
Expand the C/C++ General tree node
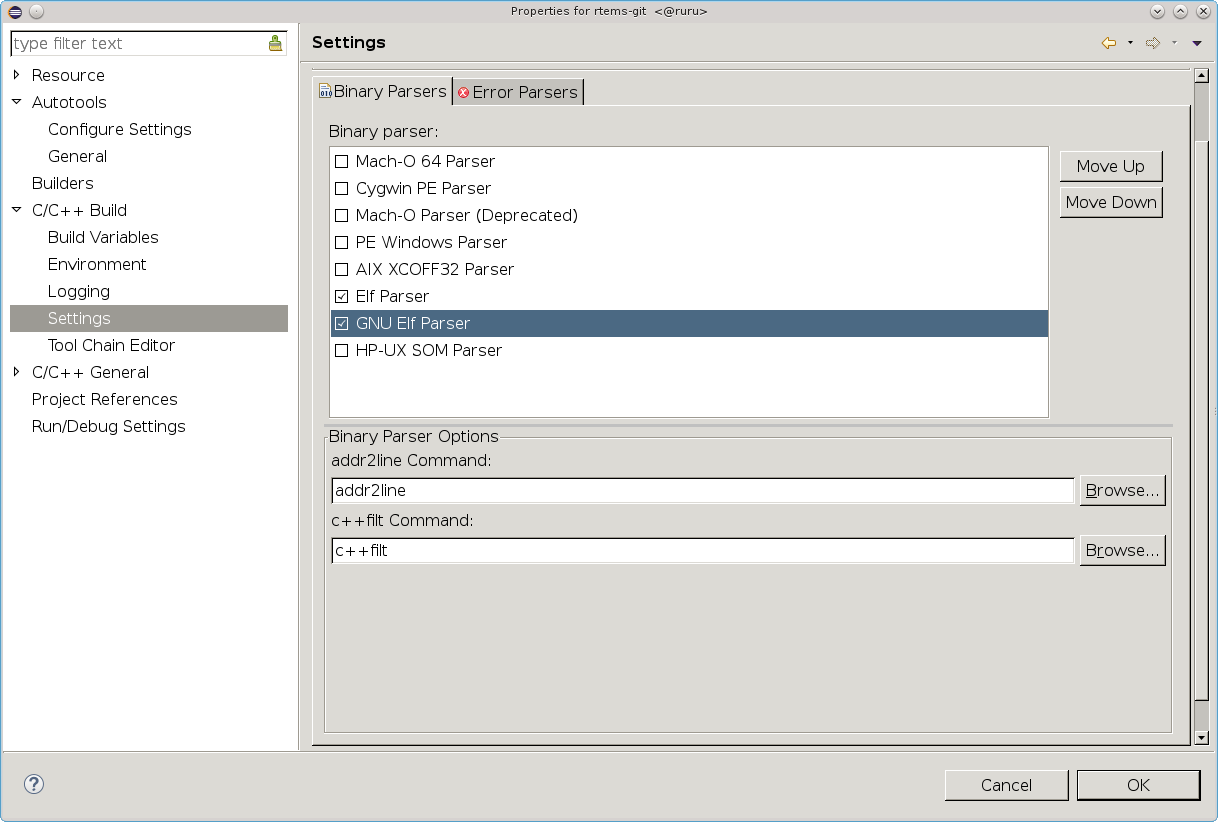[x=16, y=372]
